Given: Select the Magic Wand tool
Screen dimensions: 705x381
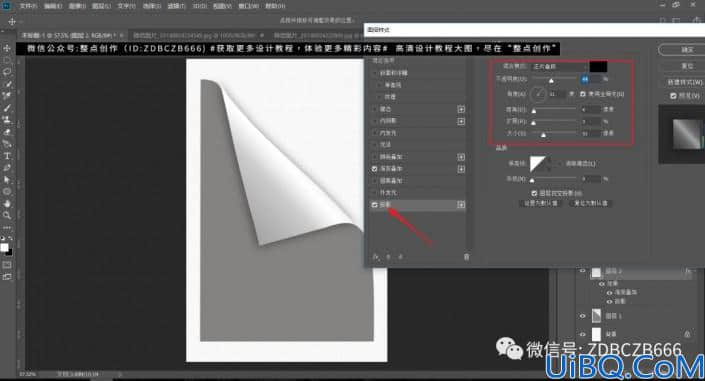Looking at the screenshot, I should [7, 84].
